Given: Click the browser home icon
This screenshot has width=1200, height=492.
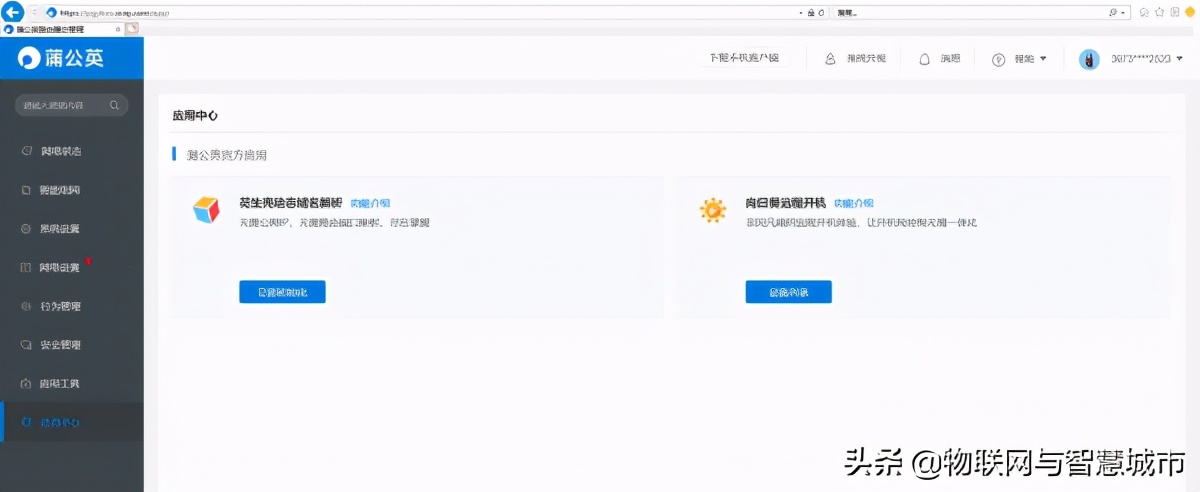Looking at the screenshot, I should coord(1145,12).
